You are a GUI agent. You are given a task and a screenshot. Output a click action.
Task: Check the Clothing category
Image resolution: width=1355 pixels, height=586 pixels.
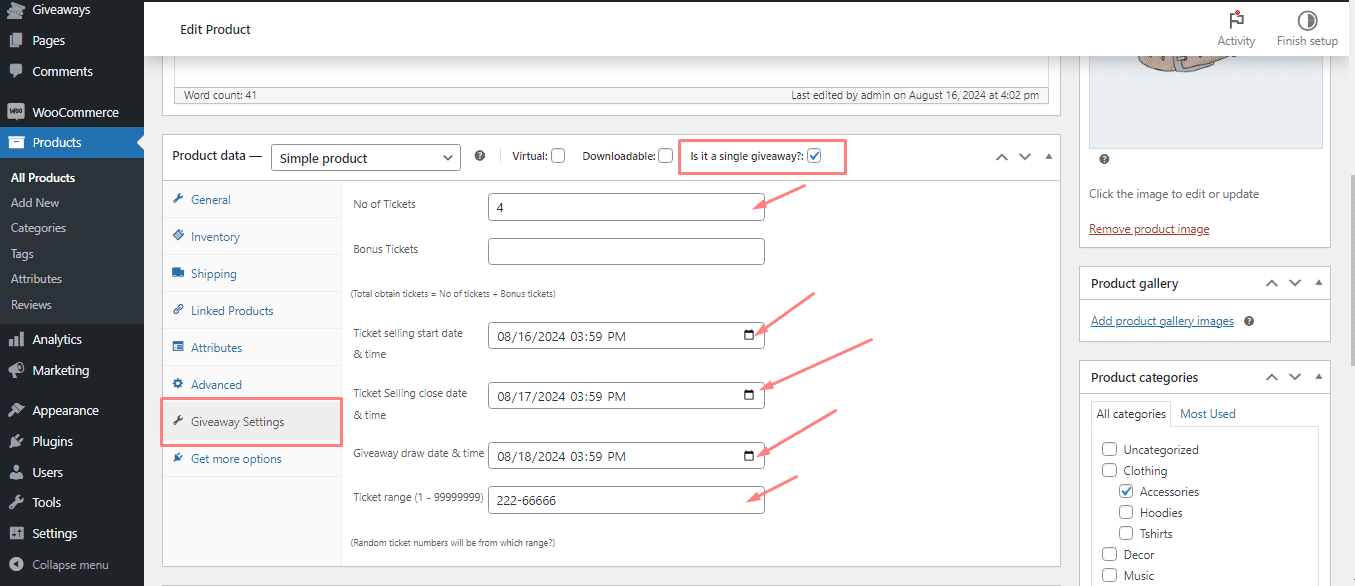coord(1109,471)
